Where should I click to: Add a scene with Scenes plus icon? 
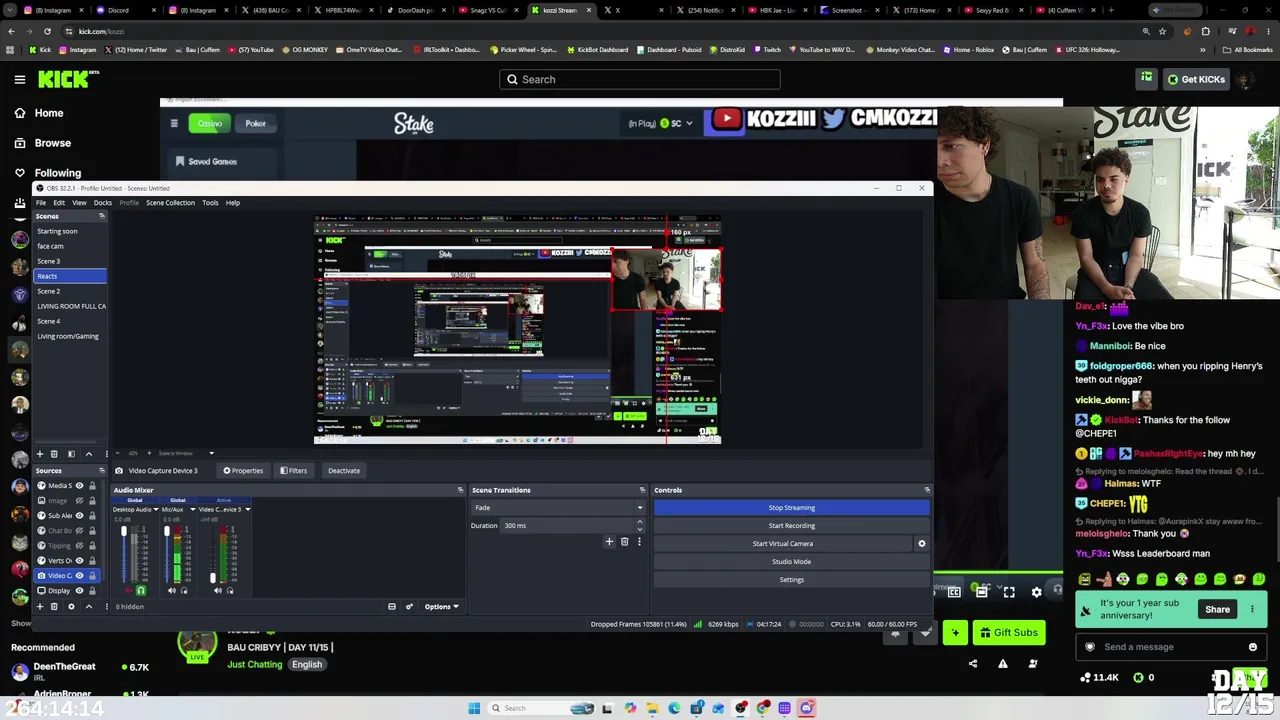pyautogui.click(x=40, y=454)
